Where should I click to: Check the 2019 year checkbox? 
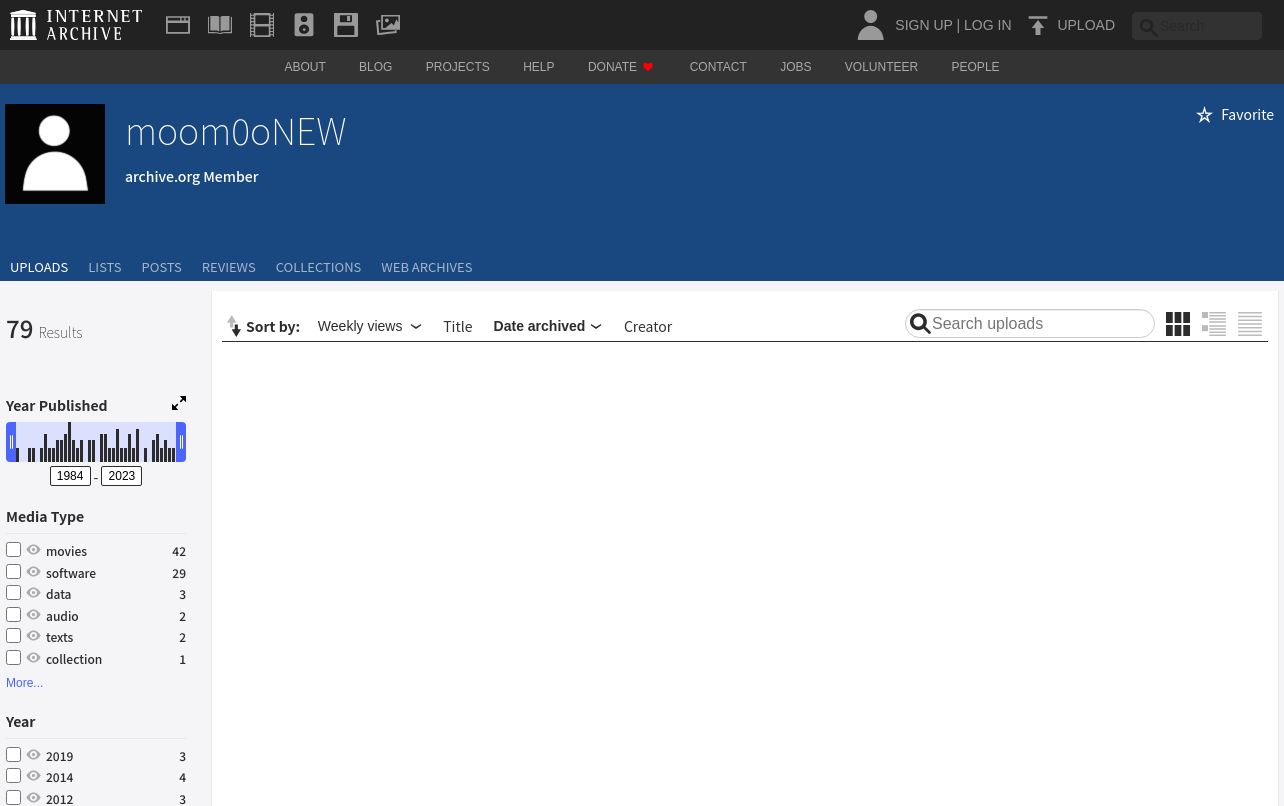(x=13, y=755)
